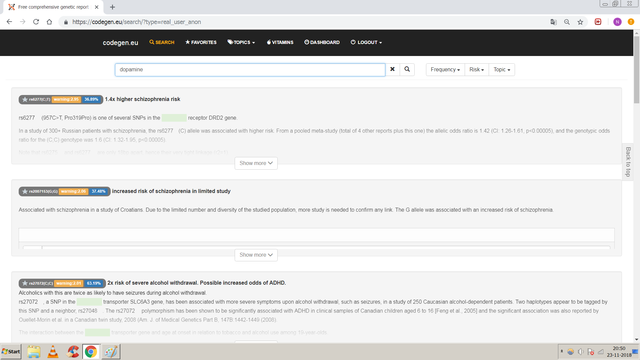The height and width of the screenshot is (360, 640).
Task: Click 'receptor DRD2 gene' text
Action: [x=212, y=118]
